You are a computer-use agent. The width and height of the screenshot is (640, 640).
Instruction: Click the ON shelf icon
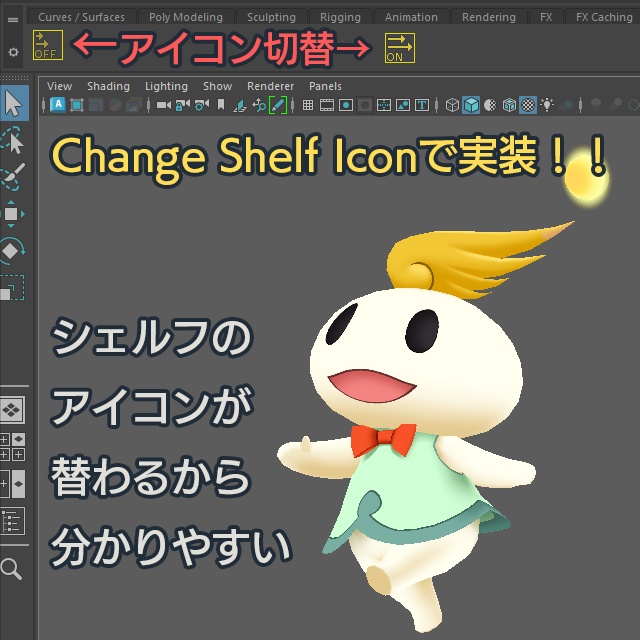(400, 48)
